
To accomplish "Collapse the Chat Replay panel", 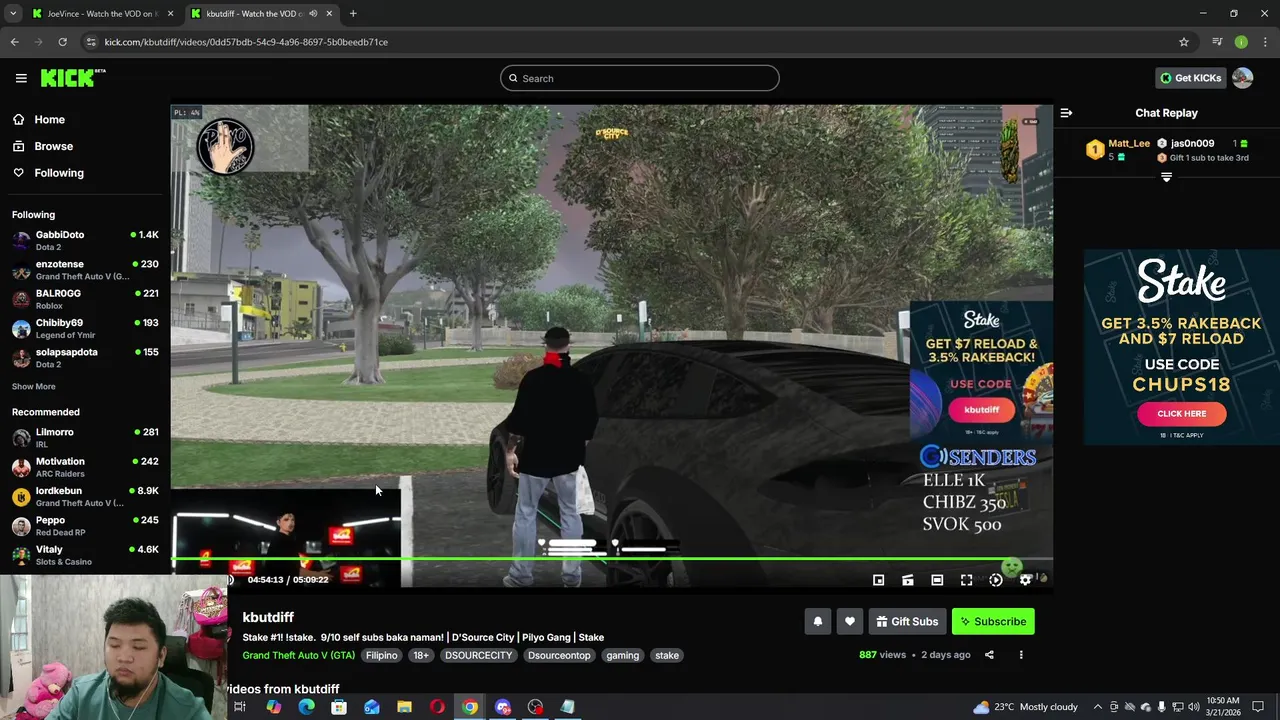I will click(1066, 113).
